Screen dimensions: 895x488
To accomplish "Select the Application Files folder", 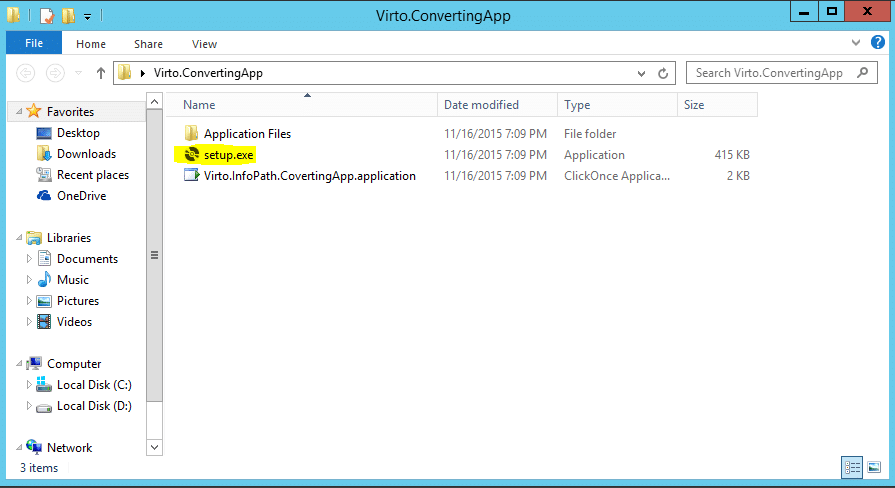I will (x=247, y=134).
